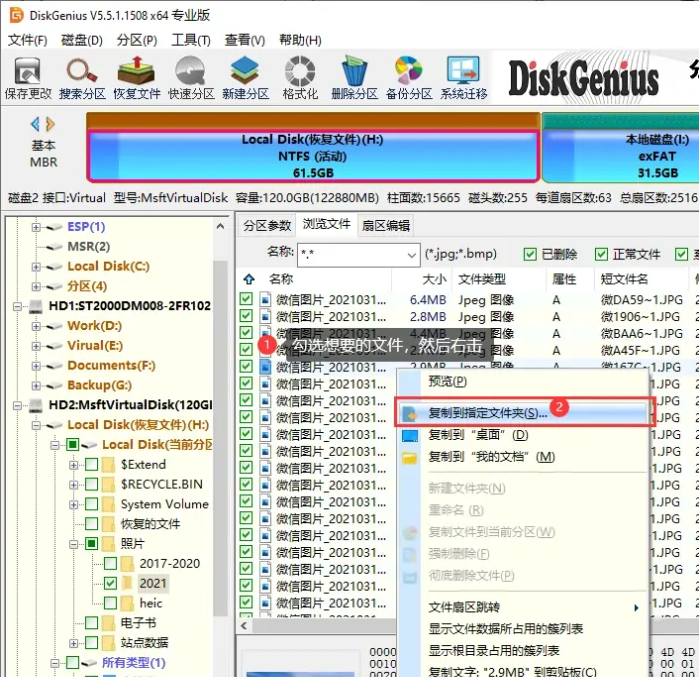Image resolution: width=699 pixels, height=677 pixels.
Task: Toggle the 正常文件 (normal files) filter checkbox
Action: (601, 254)
